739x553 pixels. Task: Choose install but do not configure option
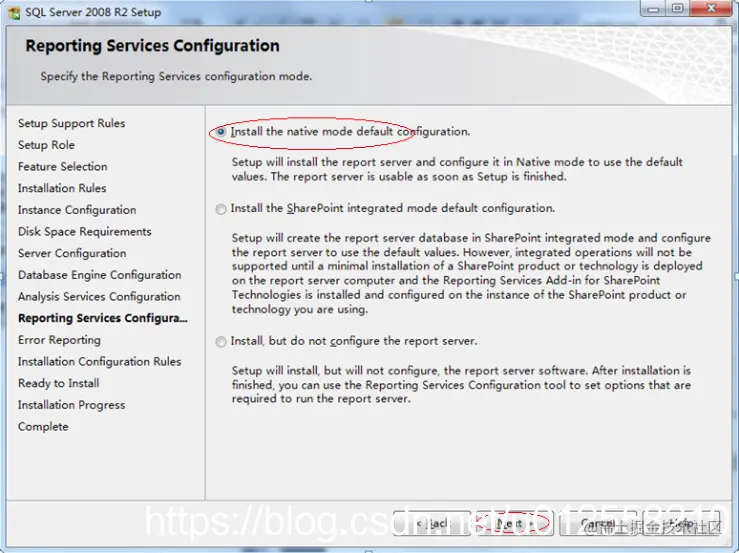coord(221,342)
